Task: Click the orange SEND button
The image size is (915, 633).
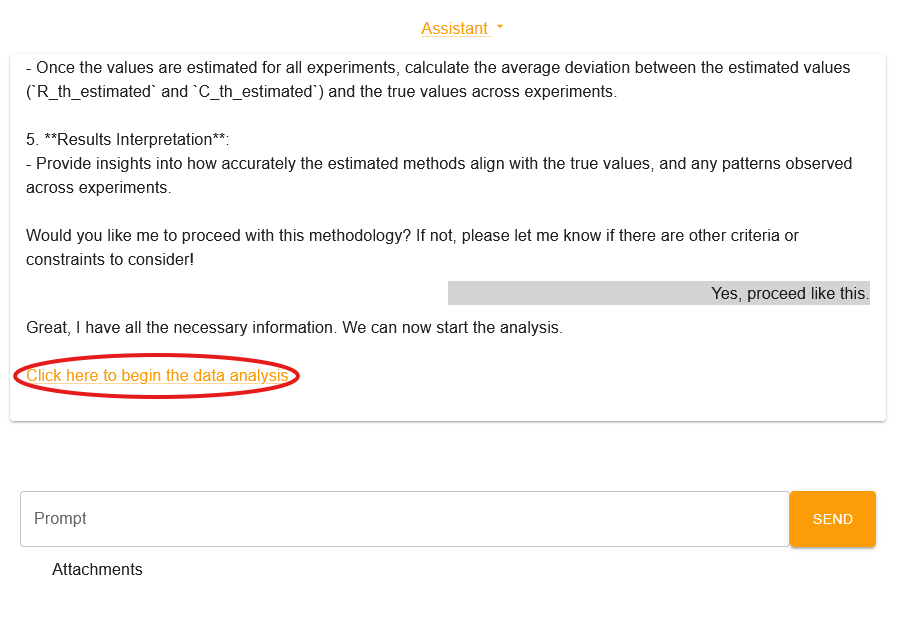Action: (832, 519)
